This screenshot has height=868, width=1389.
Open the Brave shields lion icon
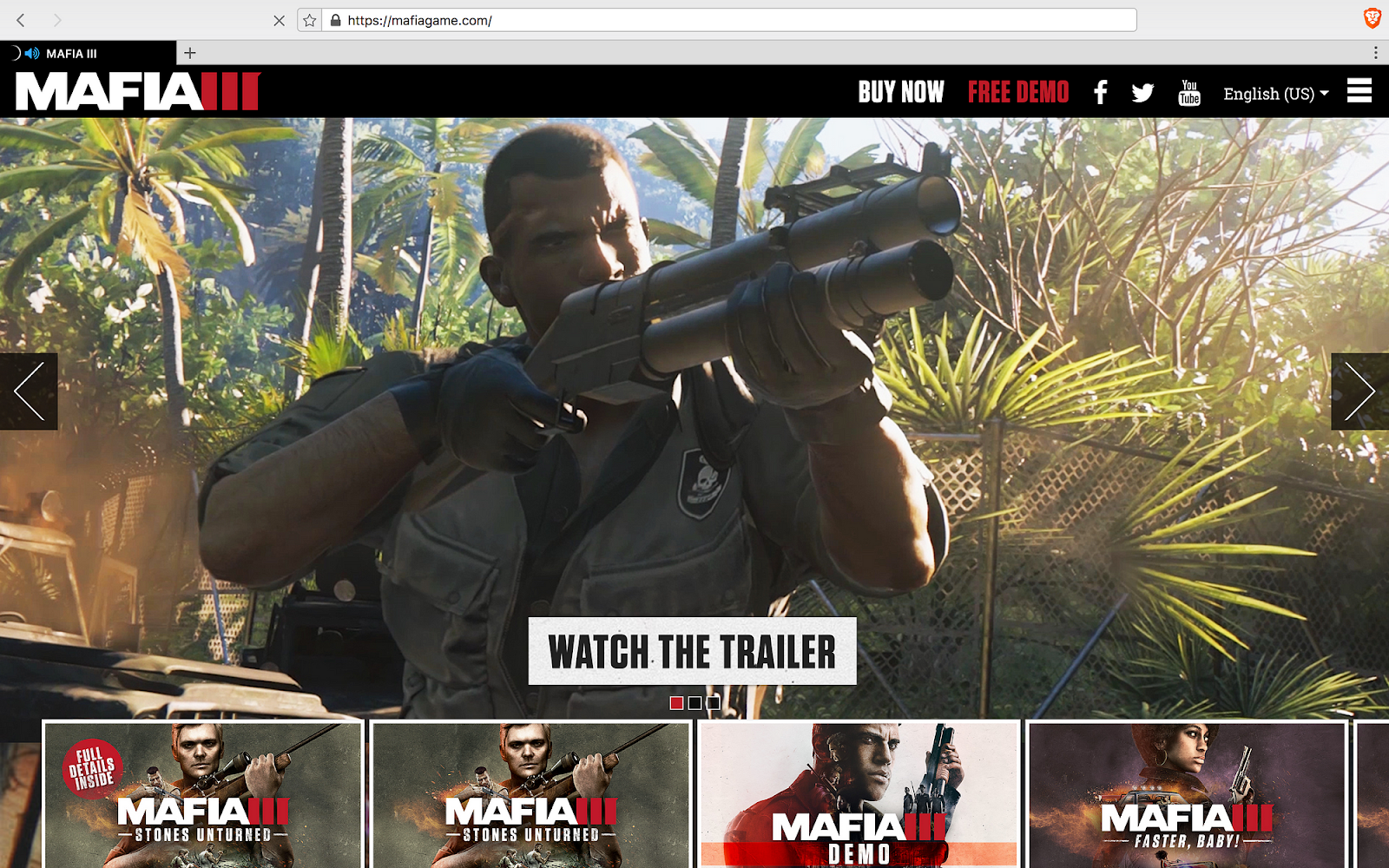(x=1372, y=18)
